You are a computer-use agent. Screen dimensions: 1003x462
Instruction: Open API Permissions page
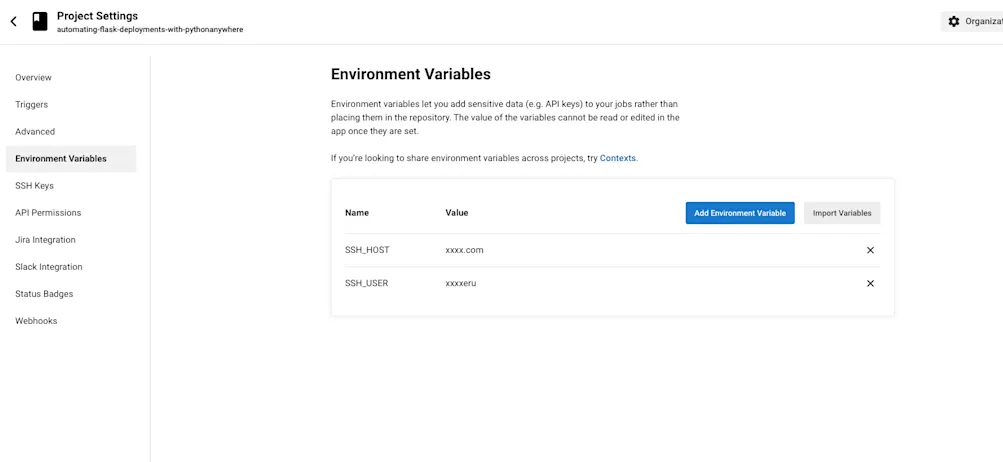[48, 212]
